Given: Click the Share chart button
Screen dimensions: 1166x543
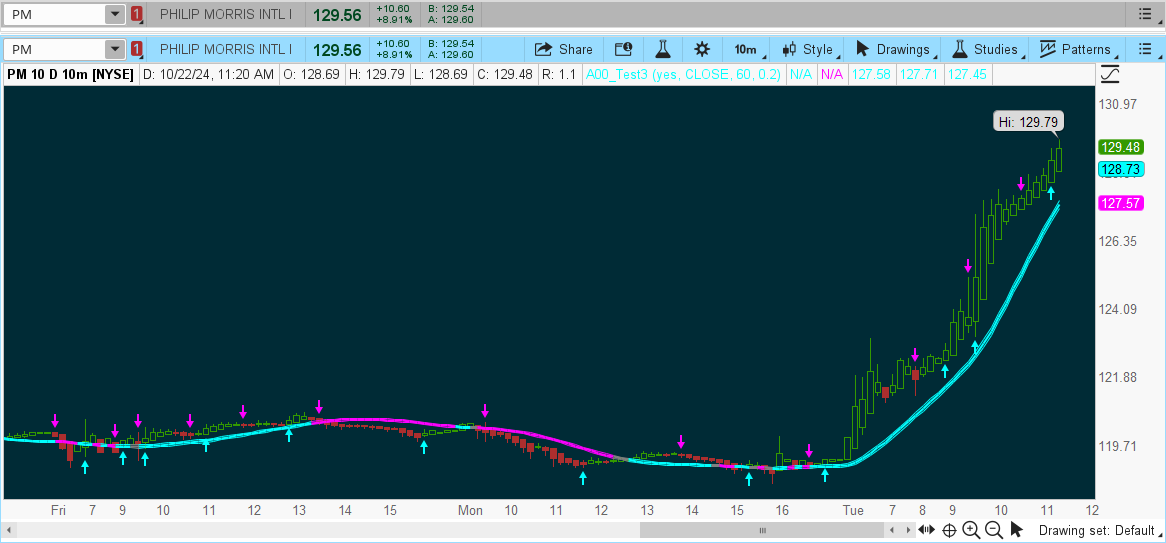Looking at the screenshot, I should click(x=564, y=49).
